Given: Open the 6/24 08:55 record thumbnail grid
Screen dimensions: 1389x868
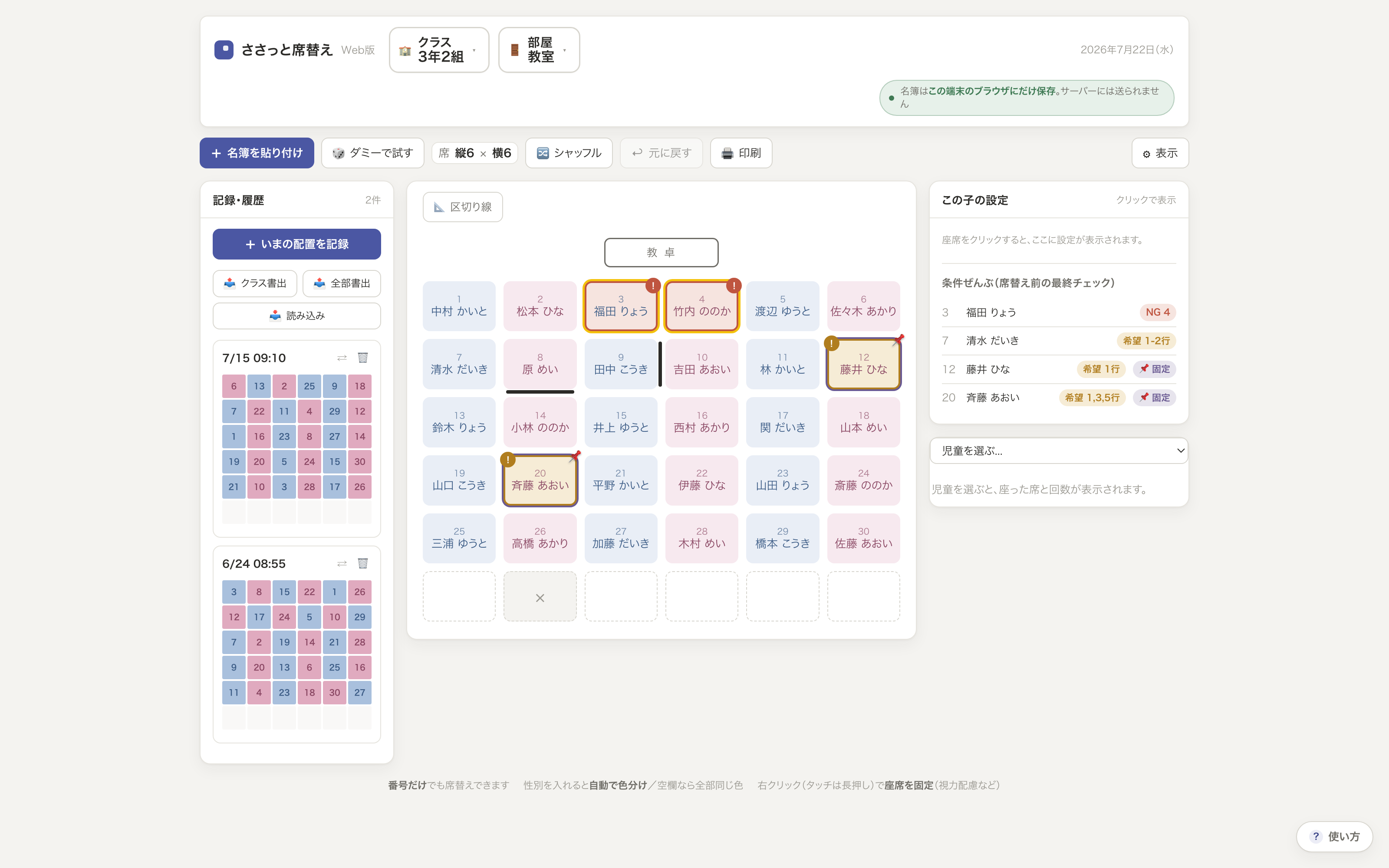Looking at the screenshot, I should [x=297, y=654].
